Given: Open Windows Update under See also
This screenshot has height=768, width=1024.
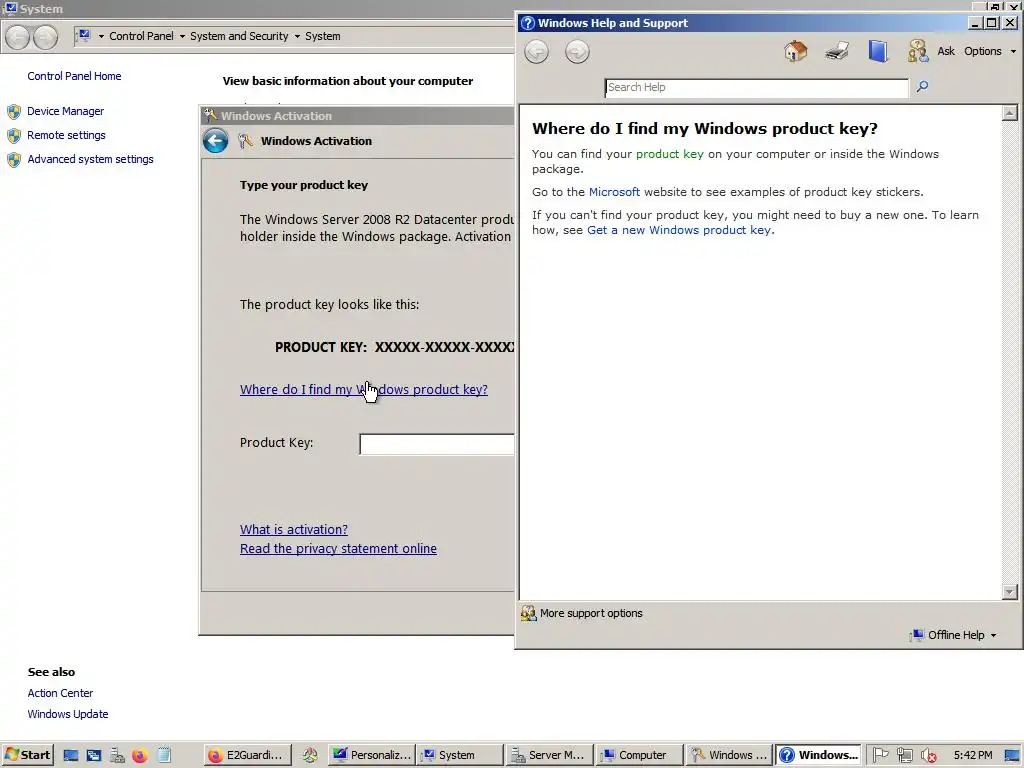Looking at the screenshot, I should [x=68, y=714].
